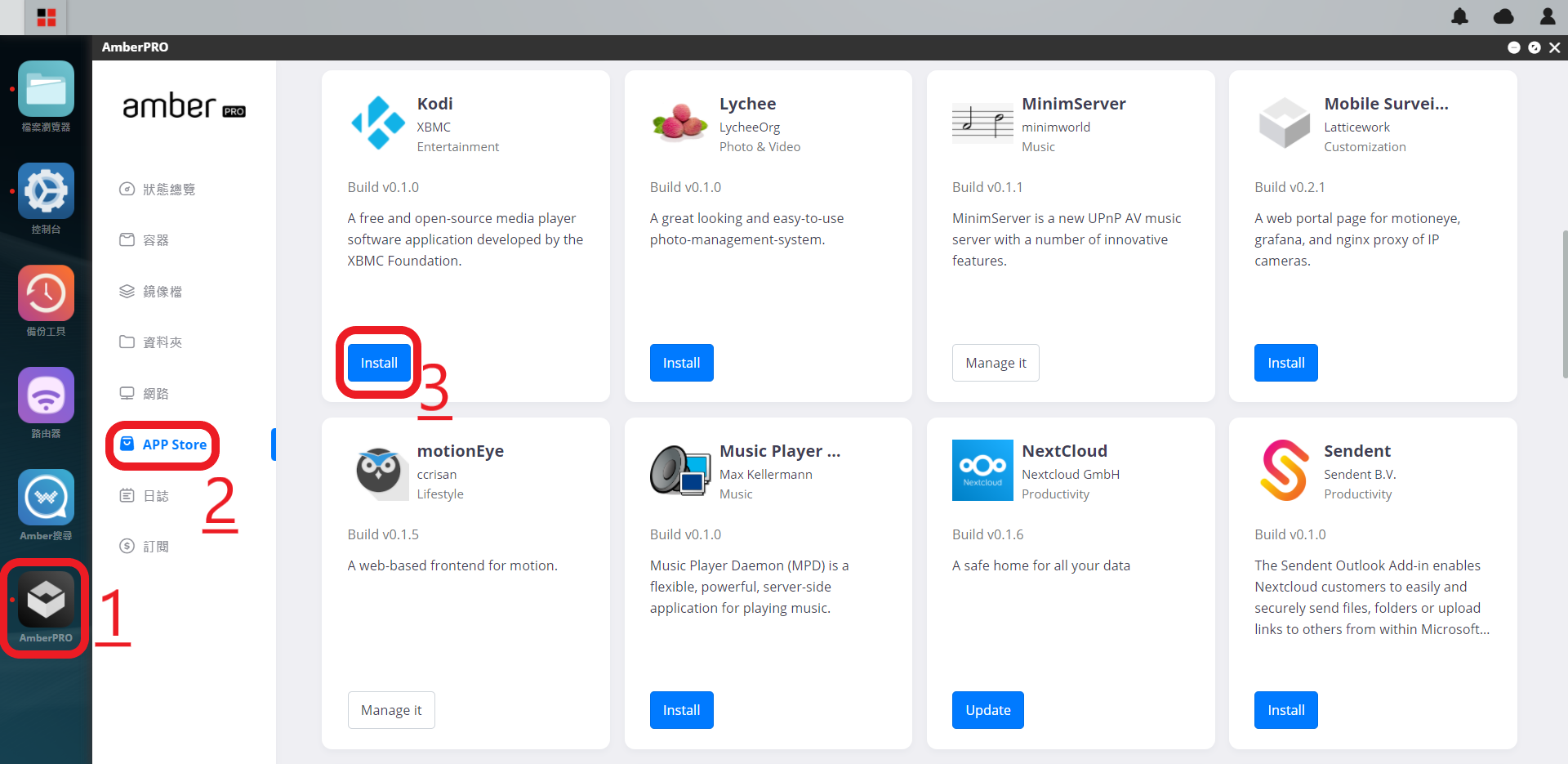Open the user account icon

click(x=1547, y=16)
